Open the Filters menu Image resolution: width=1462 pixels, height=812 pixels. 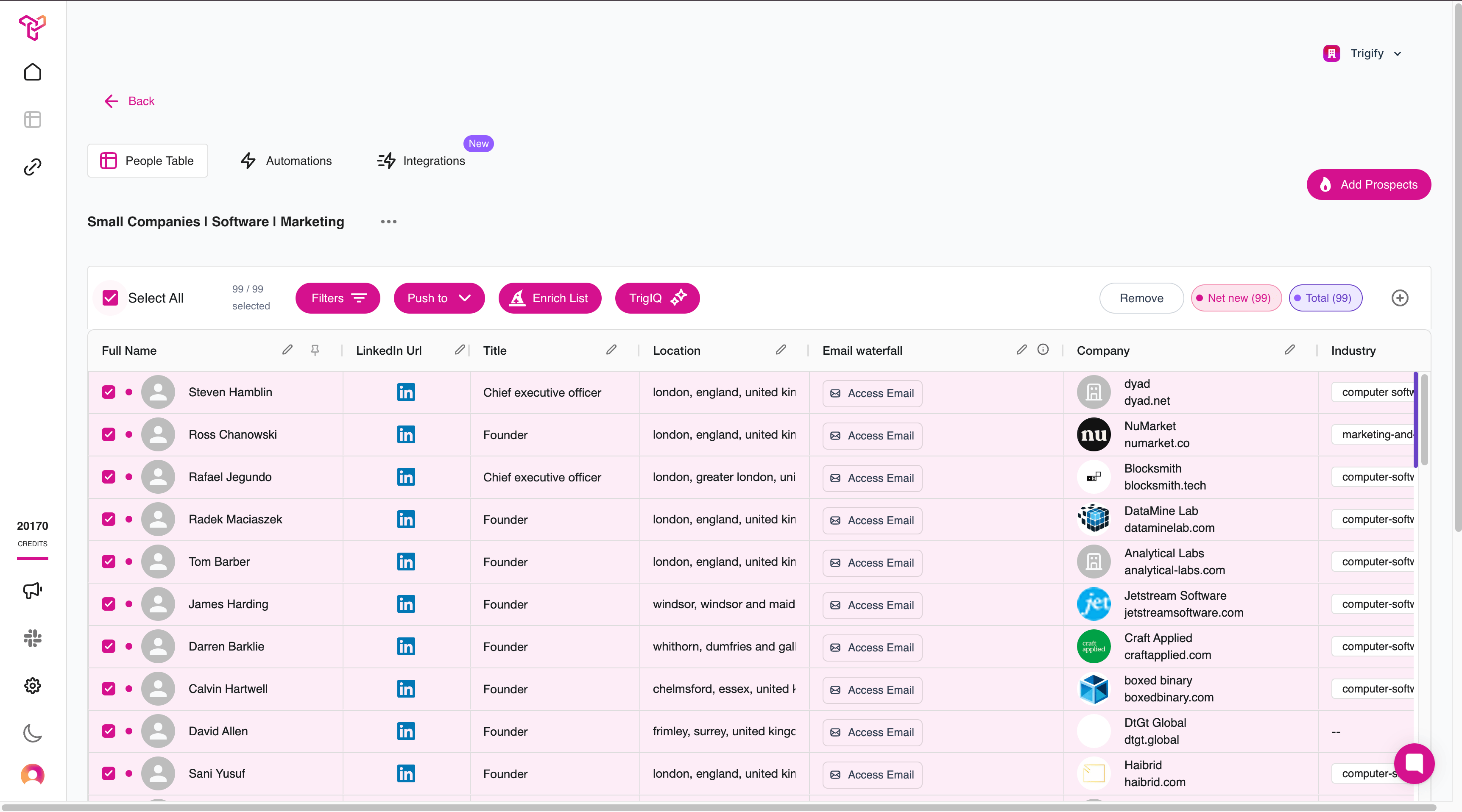338,298
